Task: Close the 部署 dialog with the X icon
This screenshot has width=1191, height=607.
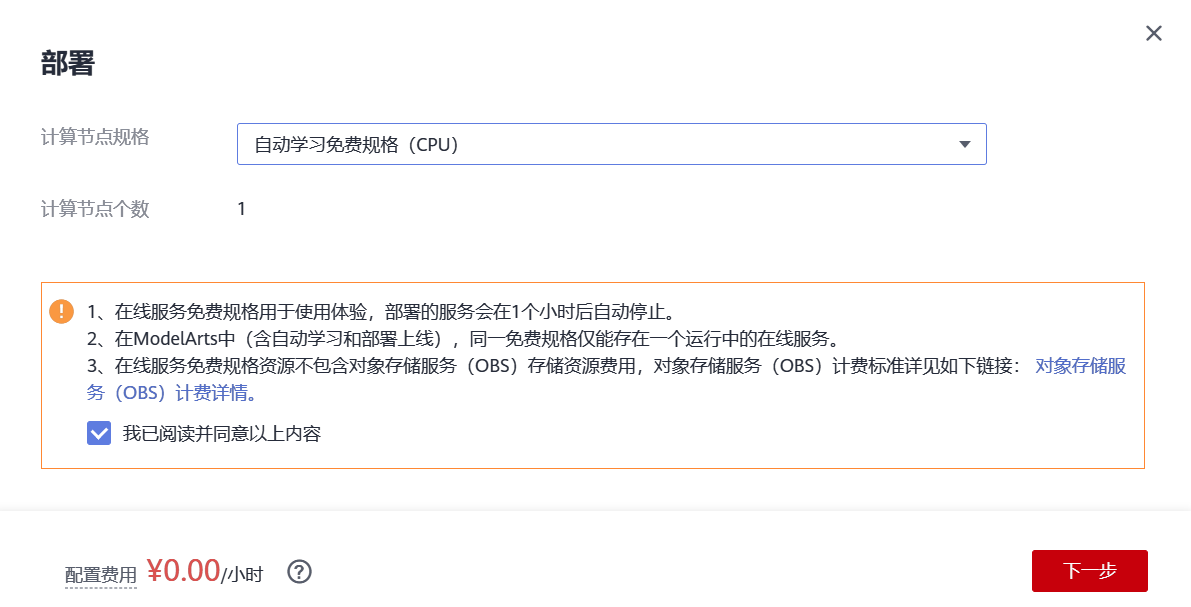Action: point(1154,34)
